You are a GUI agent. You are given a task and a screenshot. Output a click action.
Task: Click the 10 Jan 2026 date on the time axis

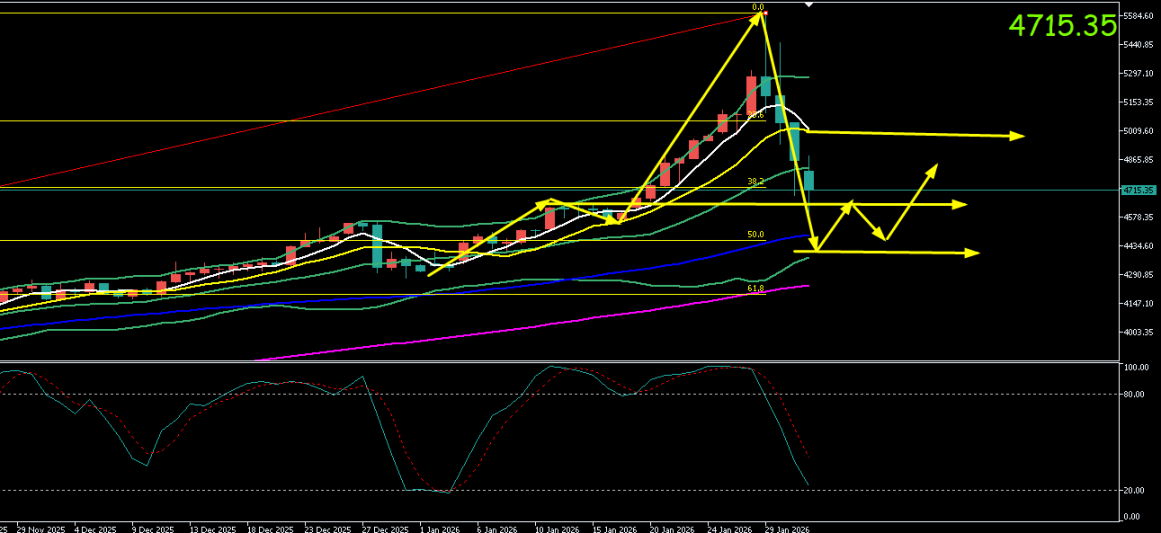pos(556,529)
